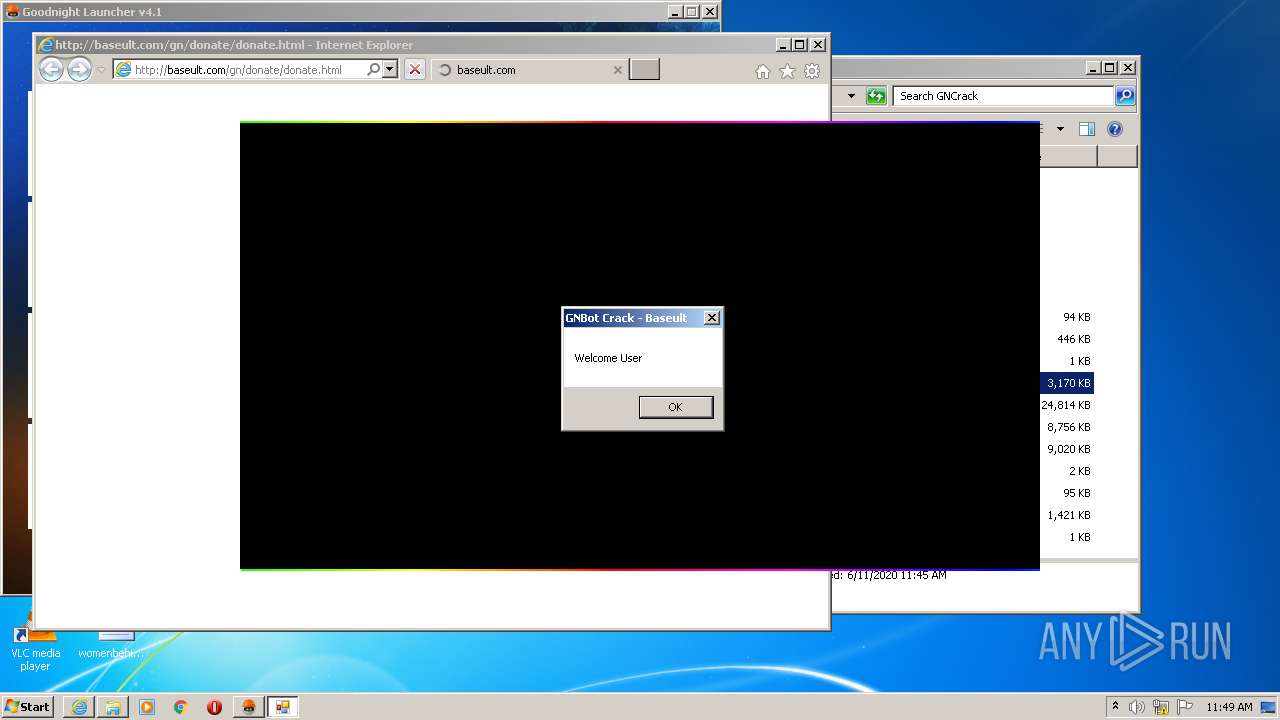Select the file sized 2 KB
1280x720 pixels.
1079,471
